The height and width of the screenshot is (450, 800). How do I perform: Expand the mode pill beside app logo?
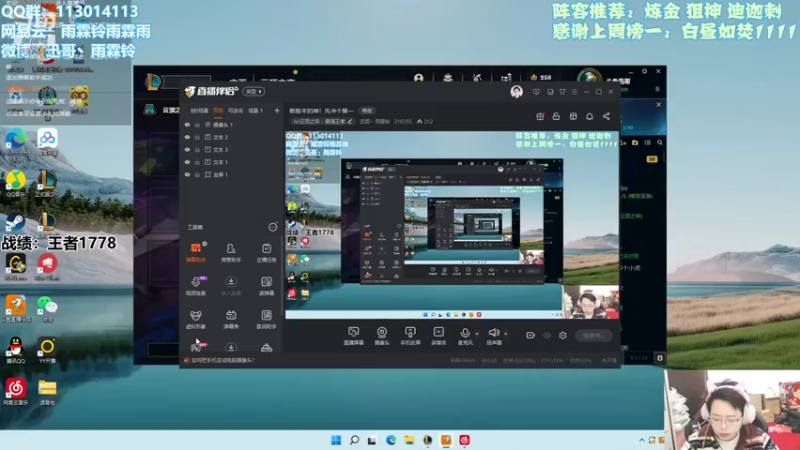[x=254, y=91]
